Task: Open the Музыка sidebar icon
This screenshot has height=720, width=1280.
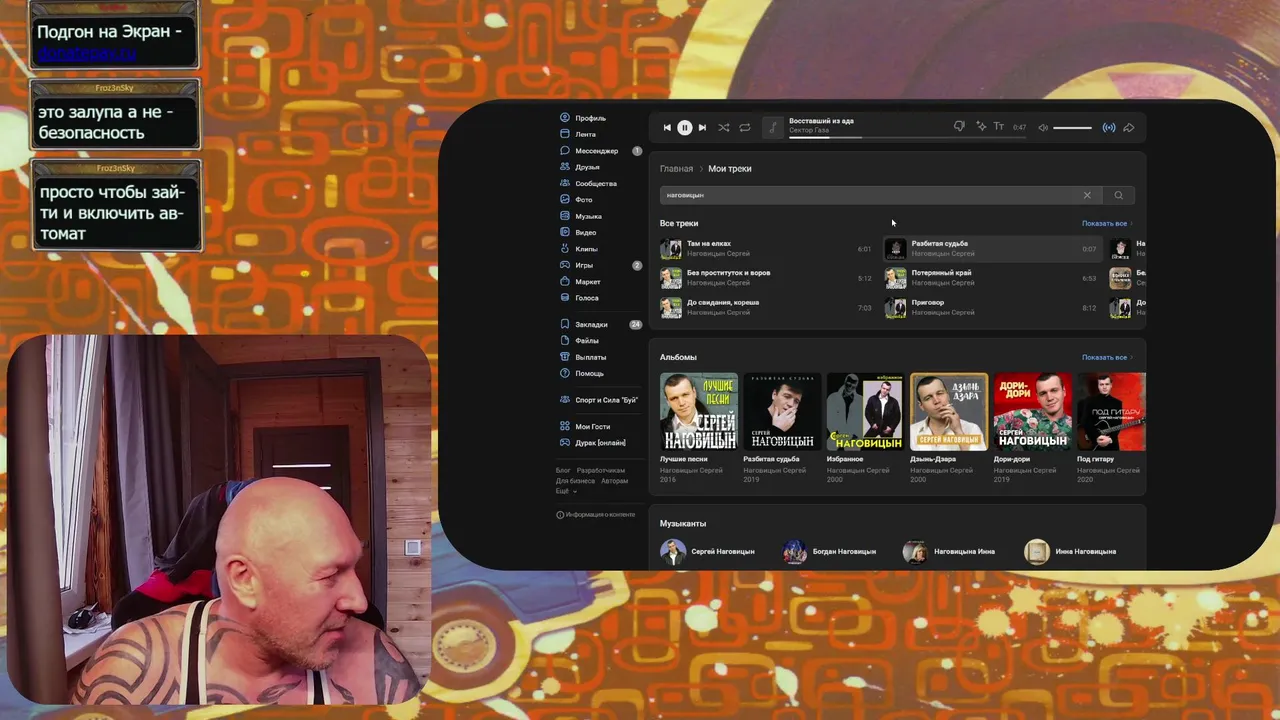Action: 565,216
